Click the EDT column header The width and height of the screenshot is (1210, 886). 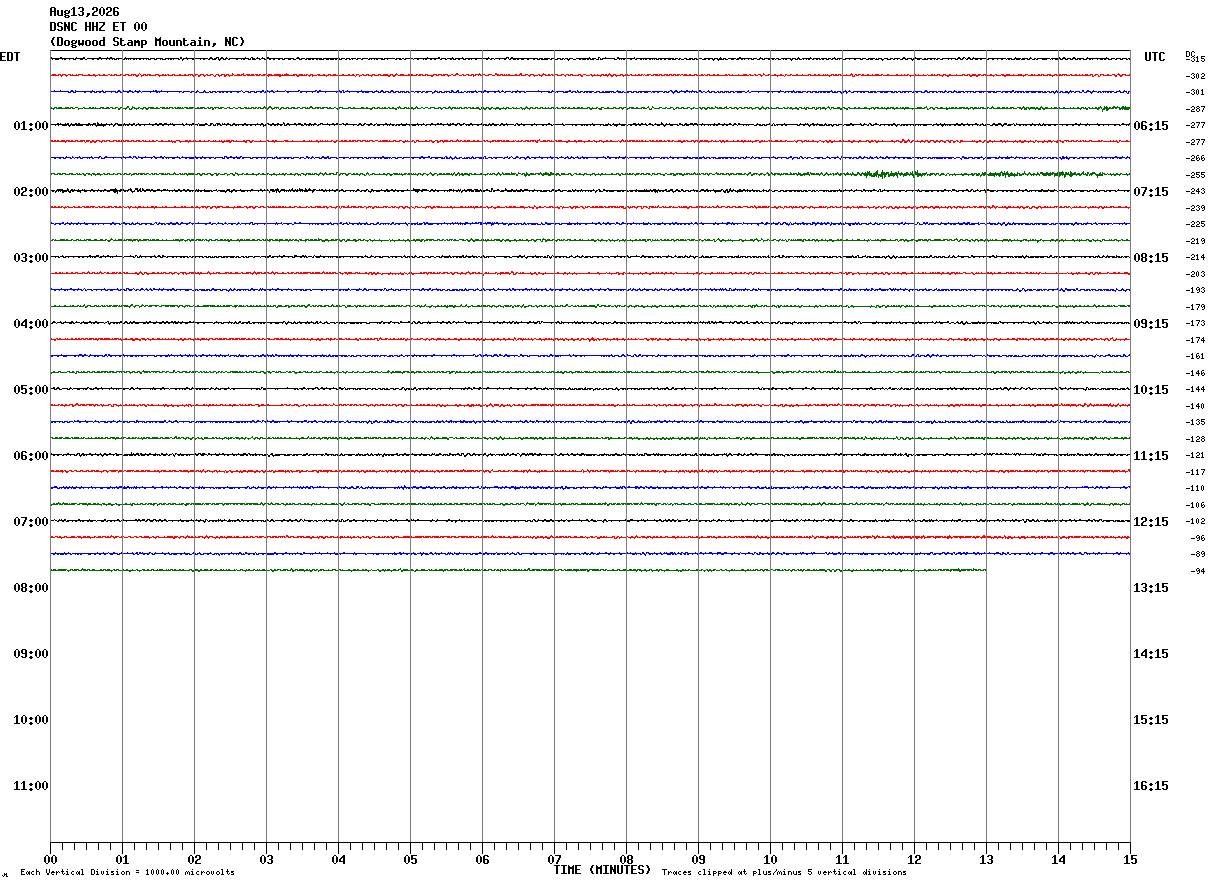10,57
